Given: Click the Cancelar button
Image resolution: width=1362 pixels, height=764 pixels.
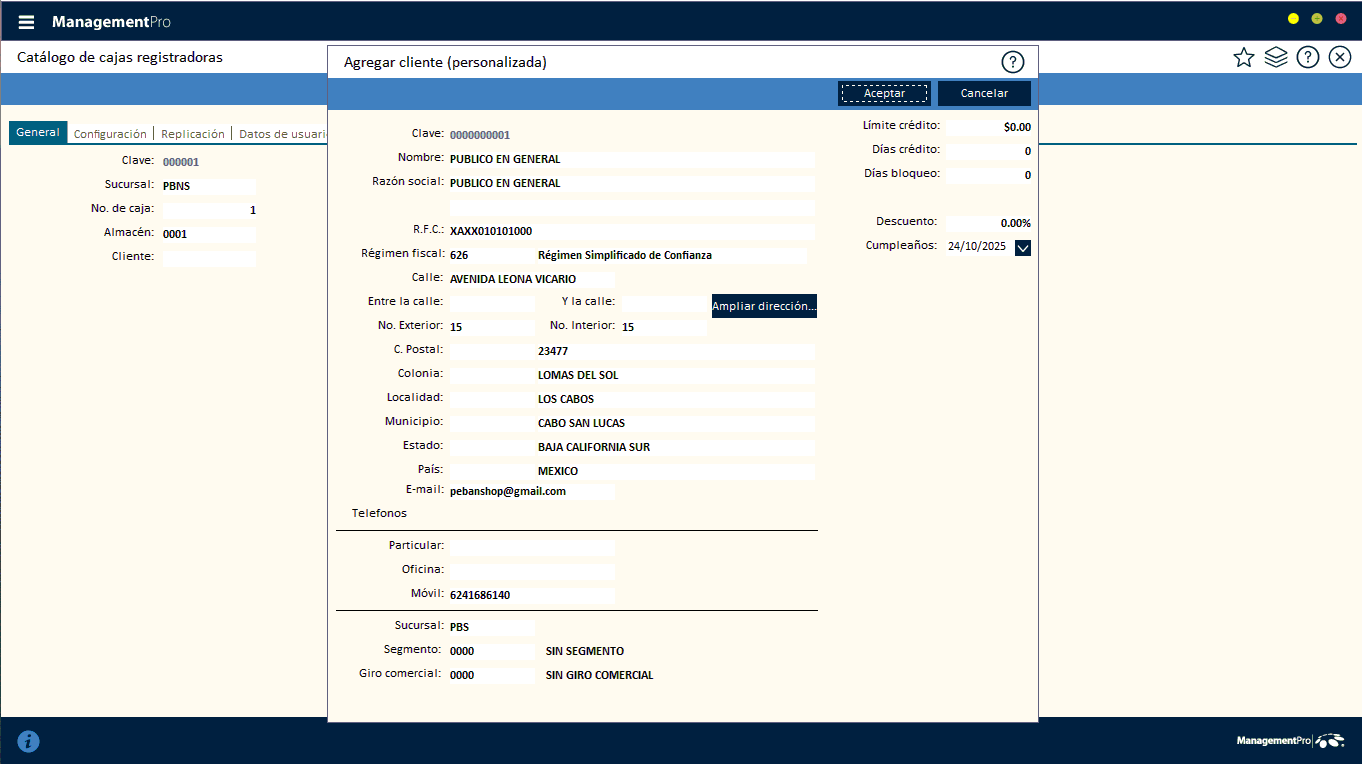Looking at the screenshot, I should (984, 93).
